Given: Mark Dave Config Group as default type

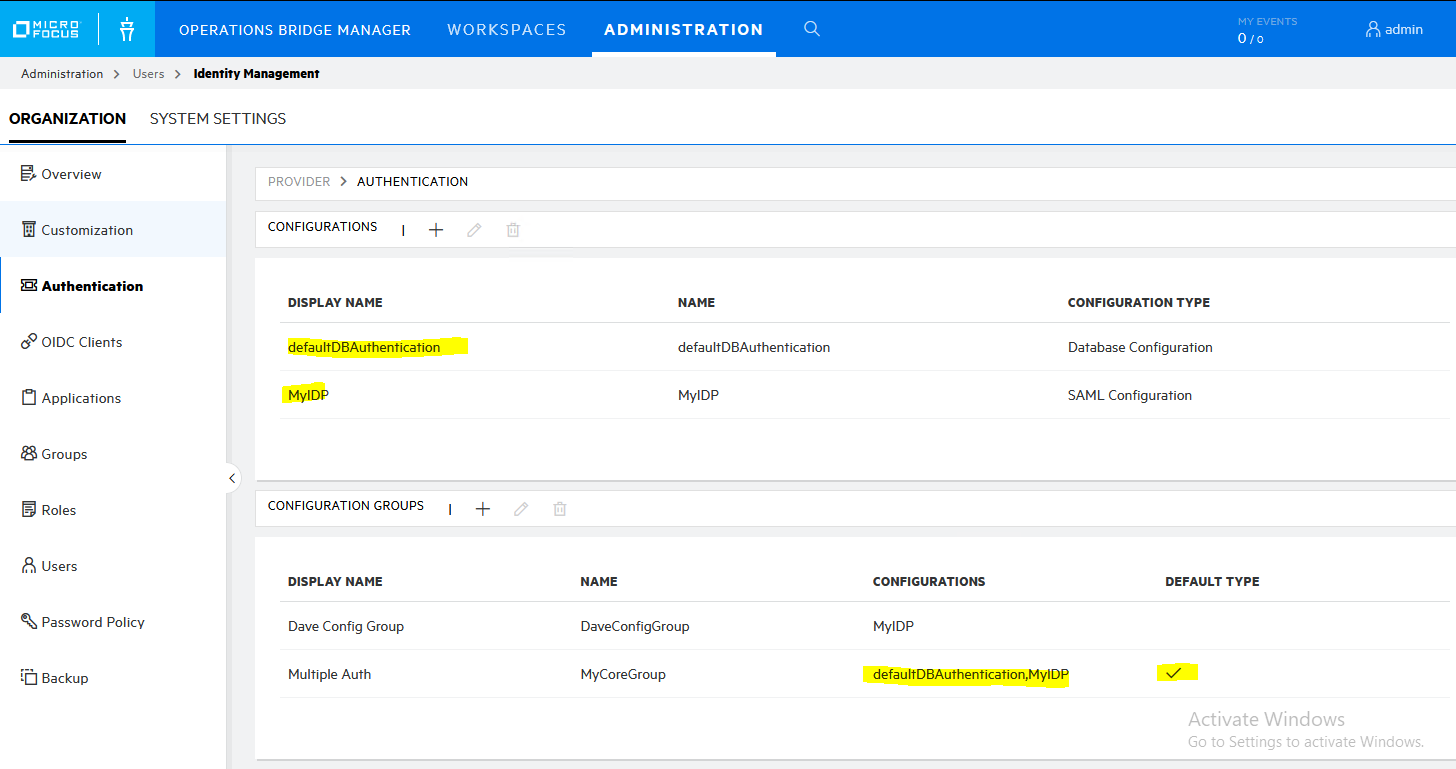Looking at the screenshot, I should 1177,626.
